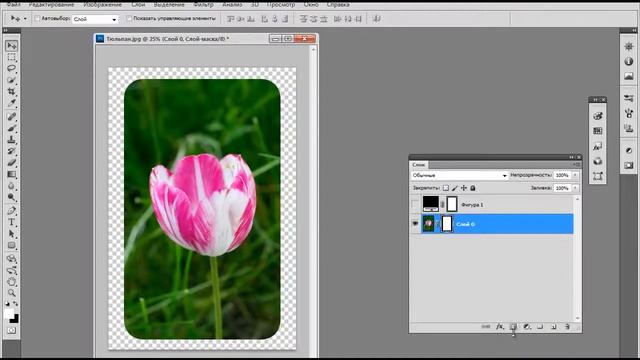Open the Layers panel options menu
This screenshot has width=640, height=360.
(576, 164)
